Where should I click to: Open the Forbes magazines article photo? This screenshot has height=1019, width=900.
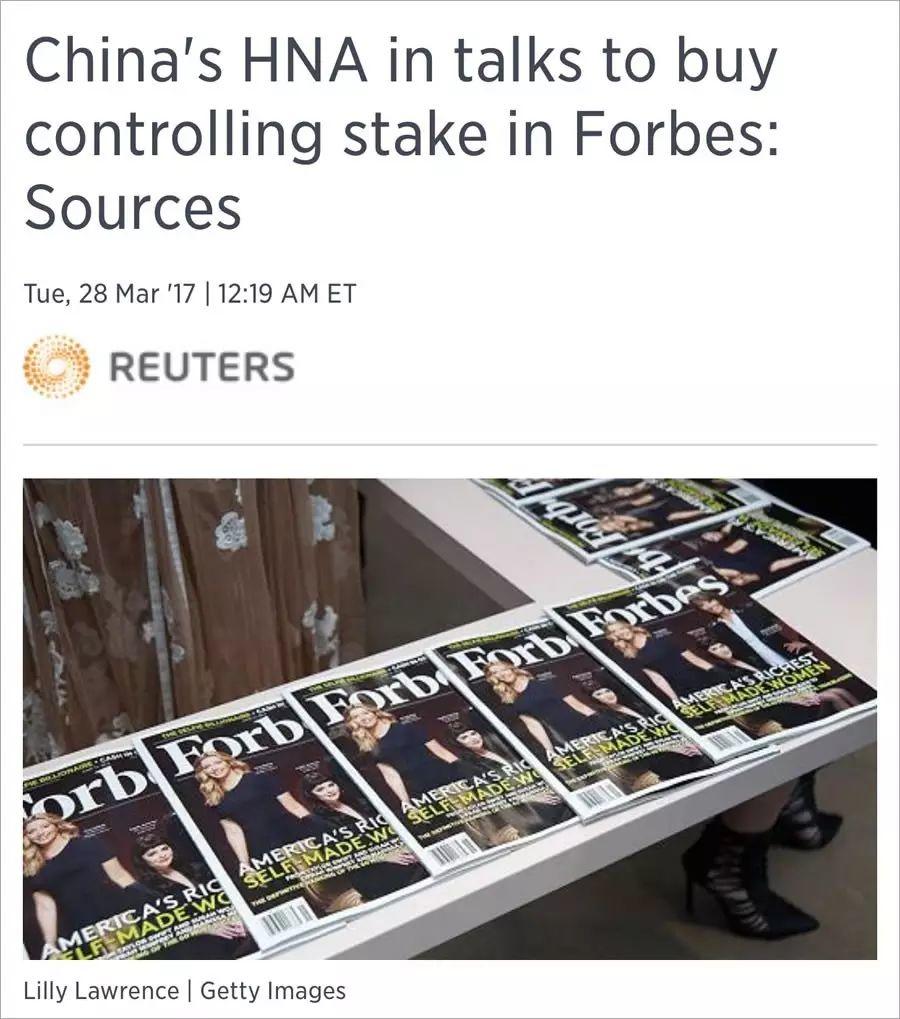click(x=450, y=719)
